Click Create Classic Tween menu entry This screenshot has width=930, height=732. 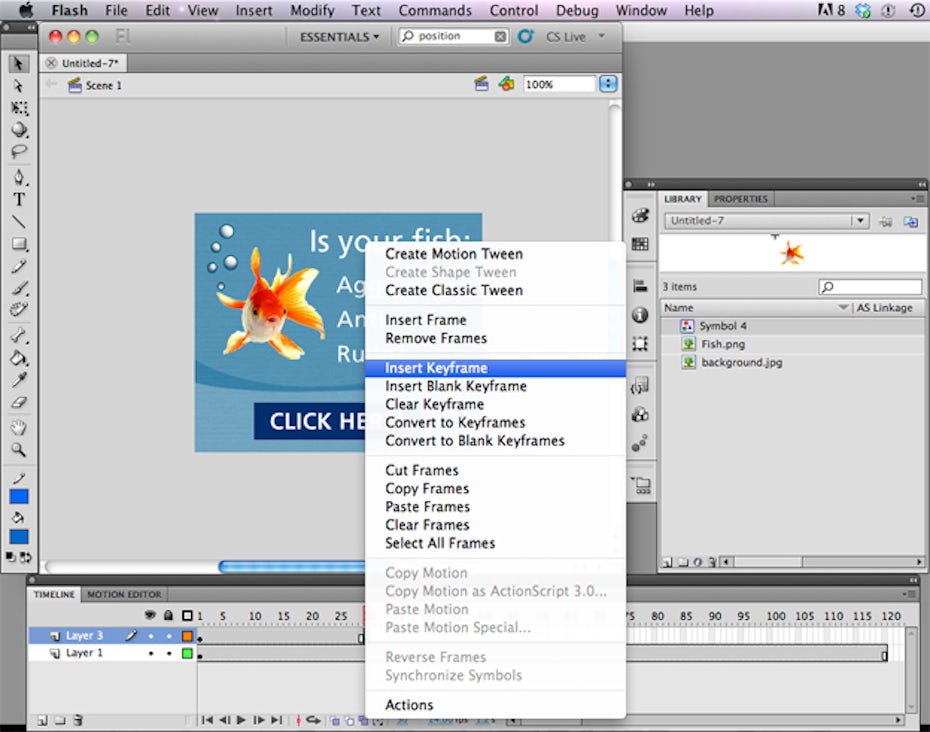point(454,290)
